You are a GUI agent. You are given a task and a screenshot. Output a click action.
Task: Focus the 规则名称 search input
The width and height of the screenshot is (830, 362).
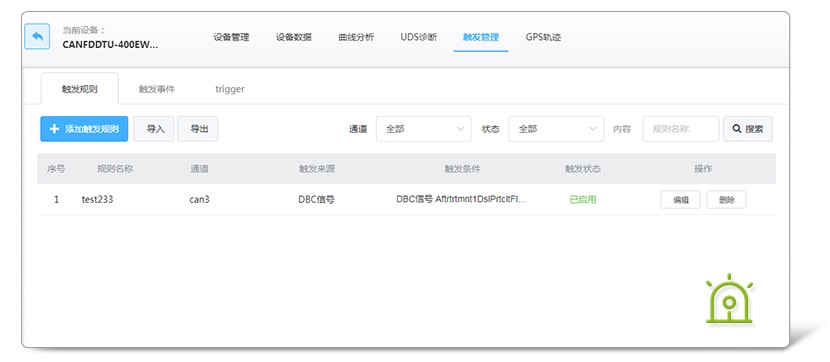click(x=681, y=129)
